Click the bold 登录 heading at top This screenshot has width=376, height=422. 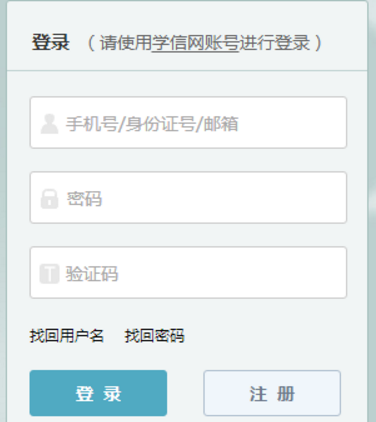point(51,42)
